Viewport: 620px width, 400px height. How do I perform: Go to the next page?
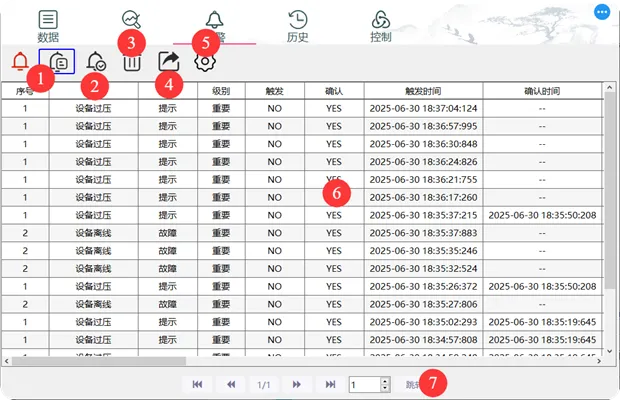[x=297, y=384]
